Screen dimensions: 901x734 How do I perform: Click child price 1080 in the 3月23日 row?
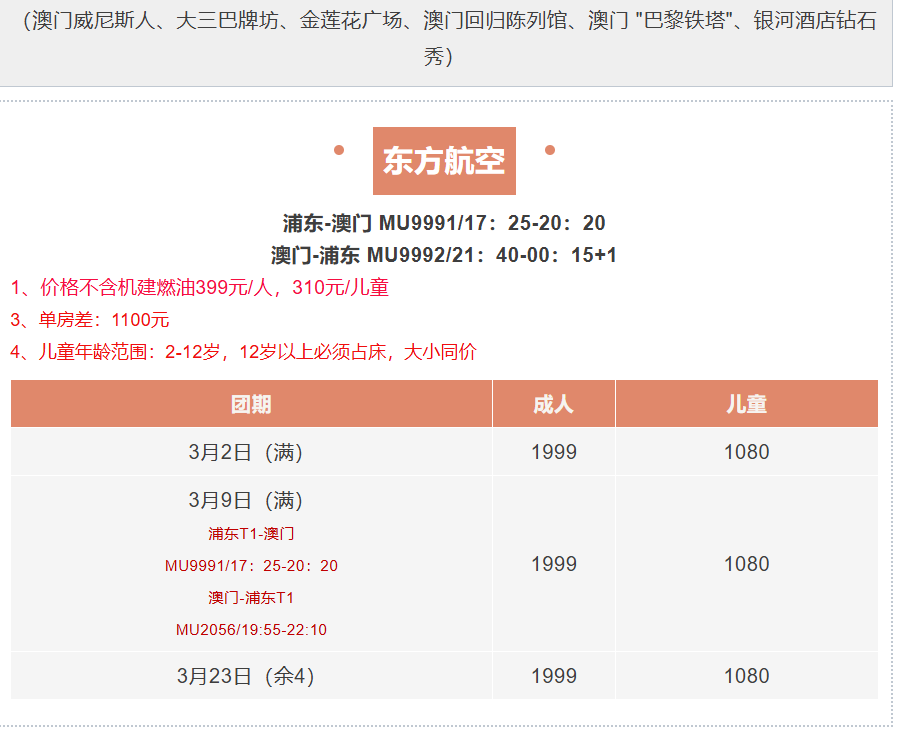(747, 676)
